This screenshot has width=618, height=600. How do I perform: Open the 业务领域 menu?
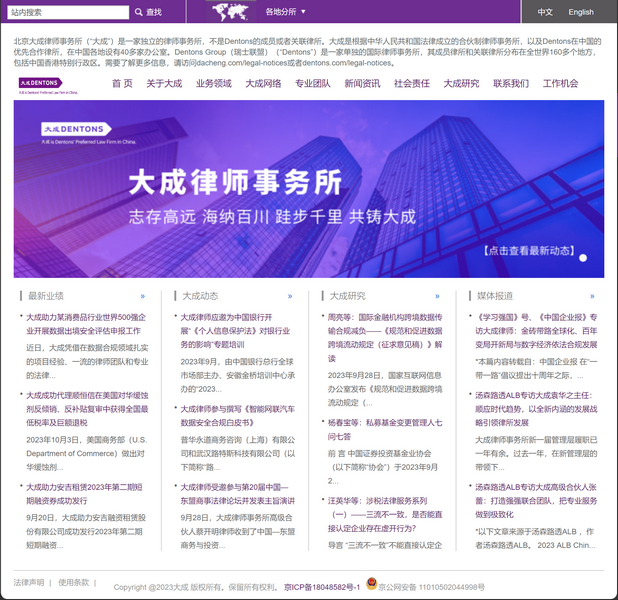pos(213,84)
